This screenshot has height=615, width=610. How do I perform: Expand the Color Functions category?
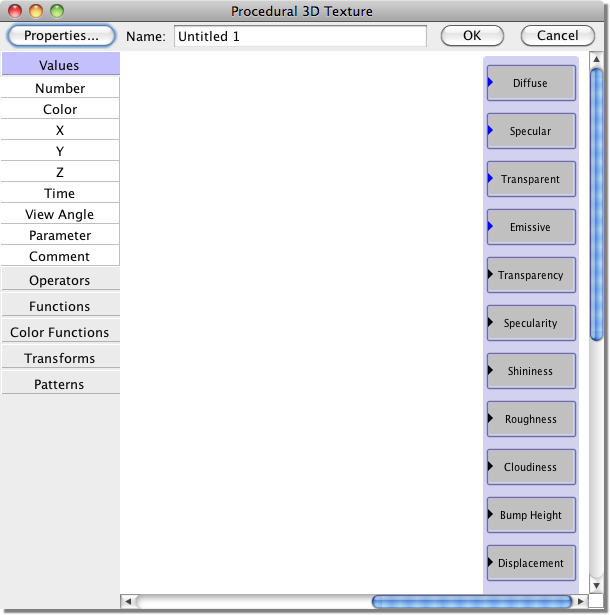60,331
